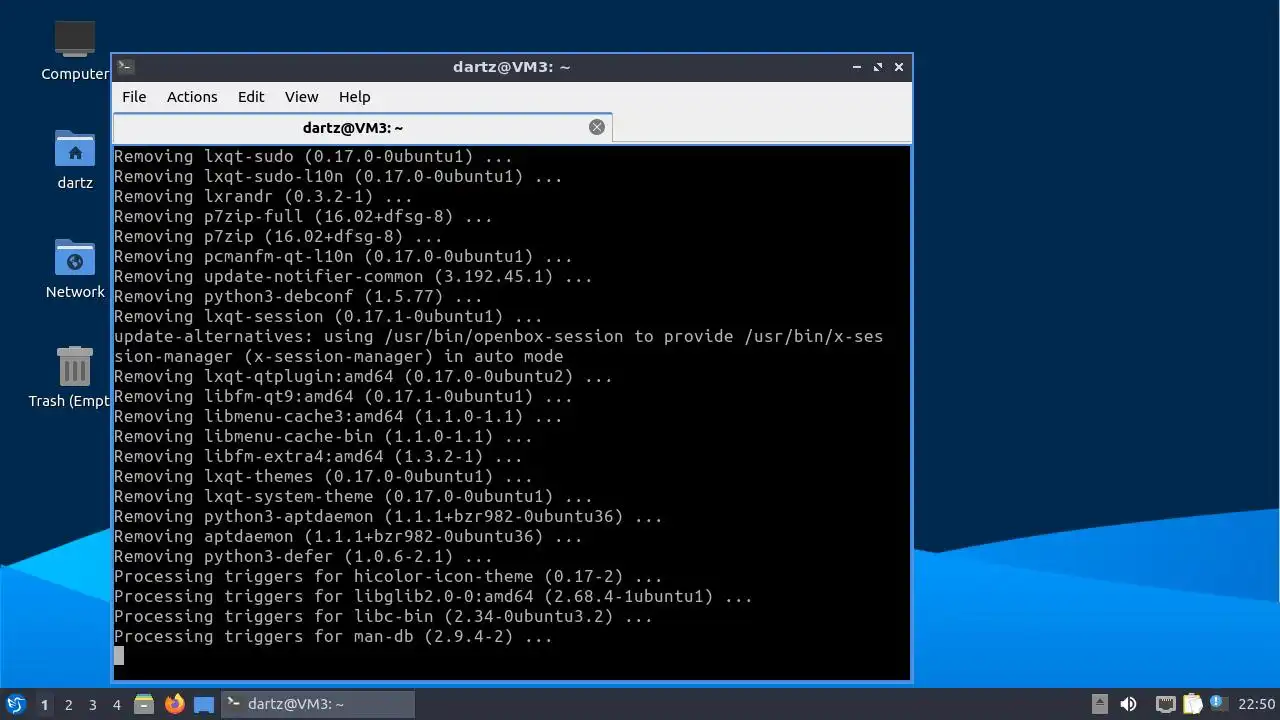This screenshot has height=720, width=1280.
Task: Open the Trash desktop icon
Action: (70, 377)
